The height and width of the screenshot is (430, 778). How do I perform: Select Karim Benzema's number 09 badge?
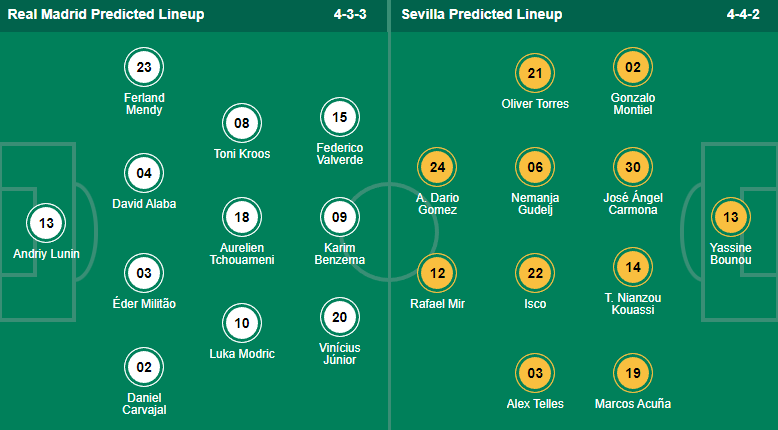pyautogui.click(x=340, y=215)
